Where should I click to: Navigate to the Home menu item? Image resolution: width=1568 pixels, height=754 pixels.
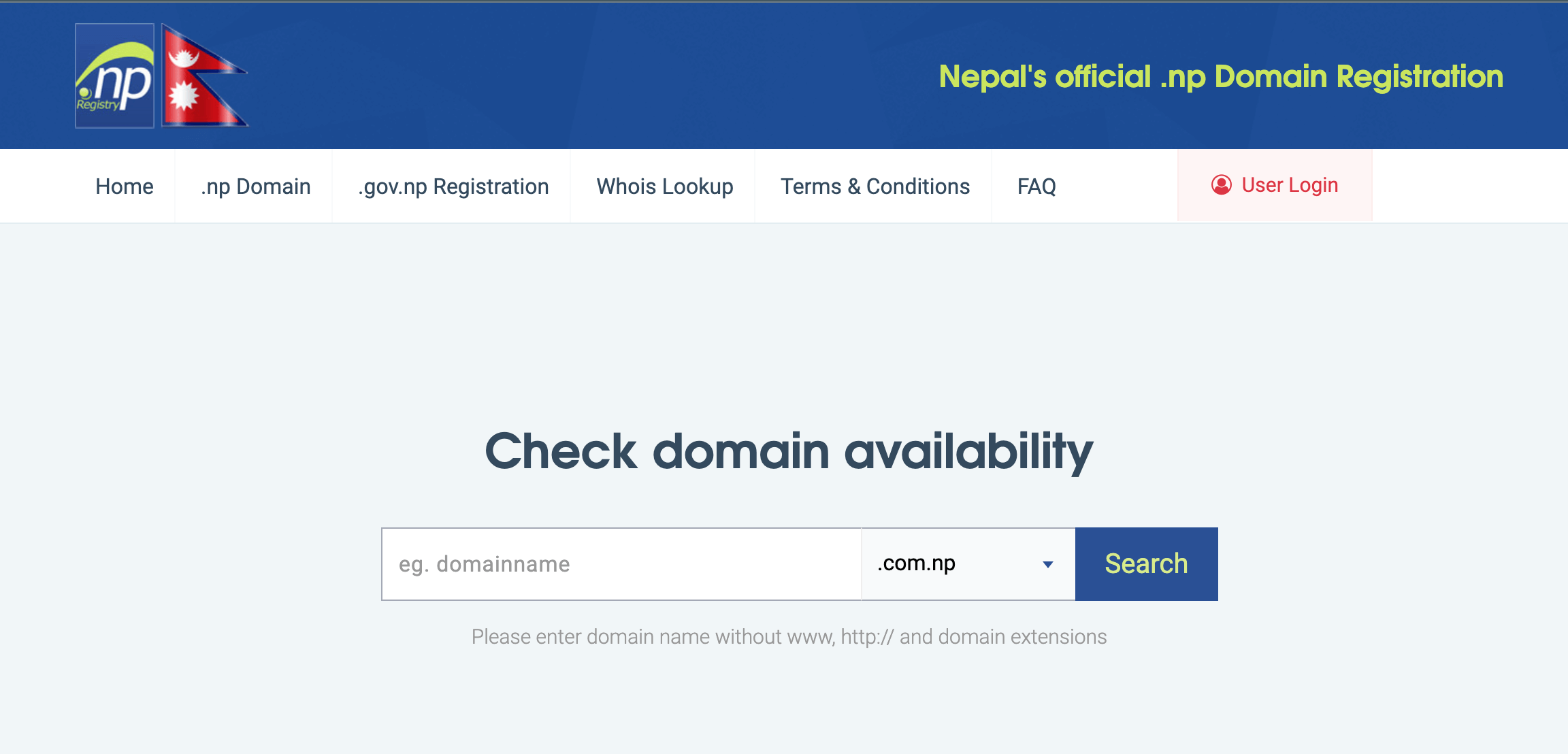coord(122,184)
